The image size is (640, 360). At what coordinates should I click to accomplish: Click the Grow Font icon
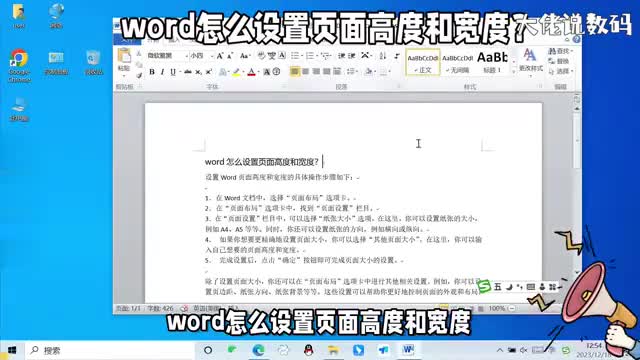coord(220,56)
